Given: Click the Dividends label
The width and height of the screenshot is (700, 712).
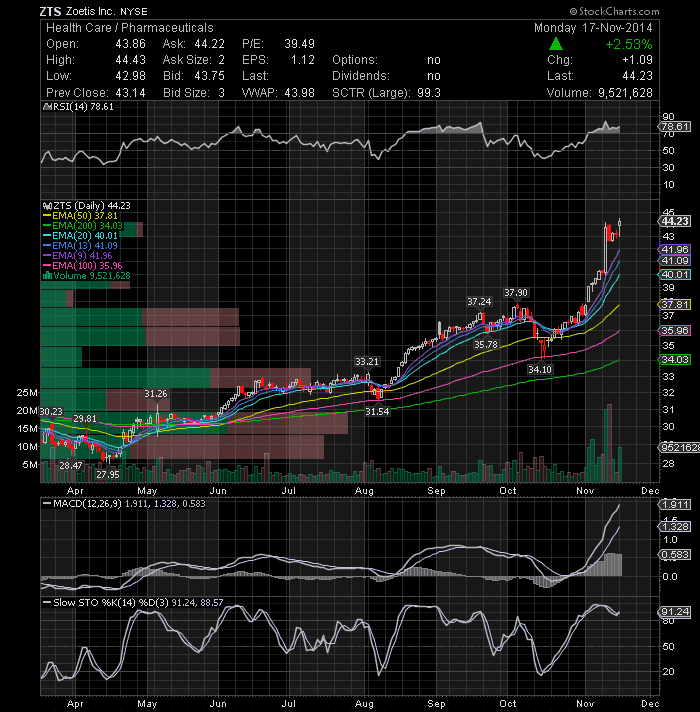Looking at the screenshot, I should [361, 76].
